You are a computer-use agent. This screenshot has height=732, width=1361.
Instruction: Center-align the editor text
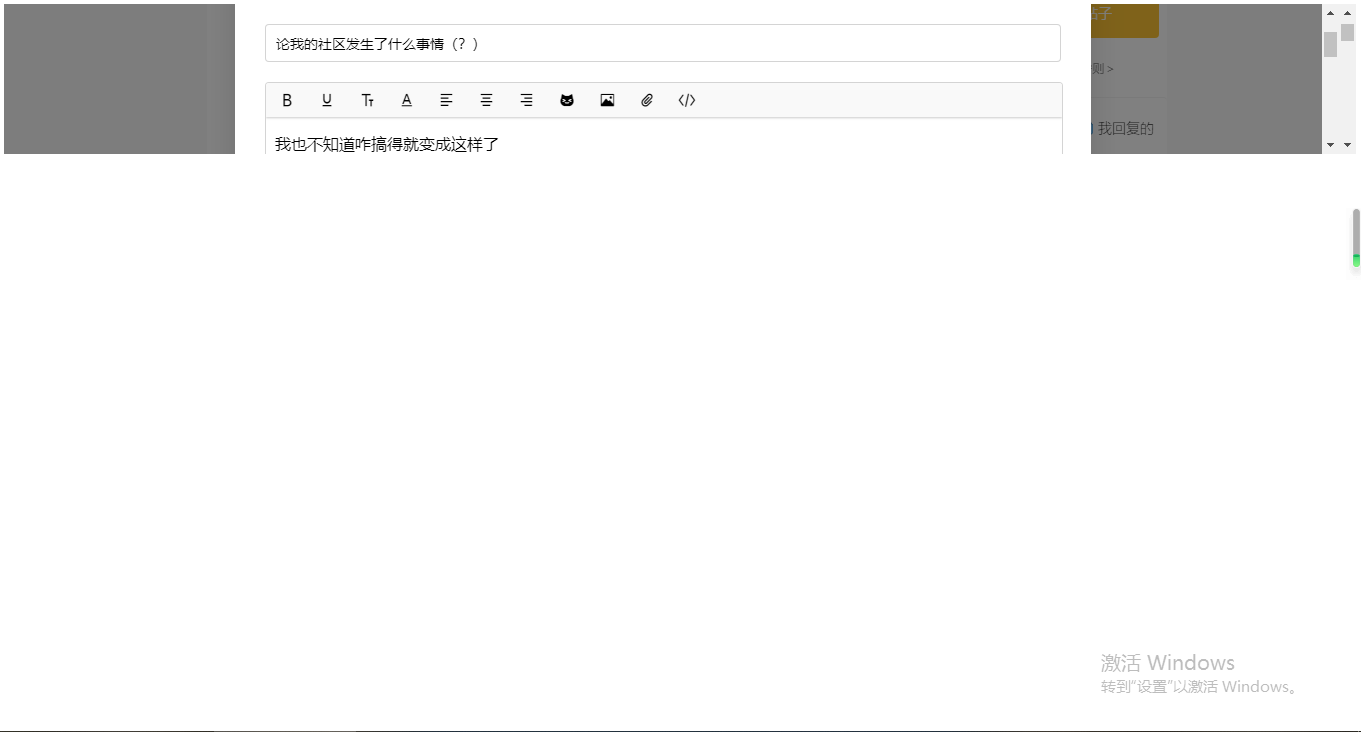487,100
